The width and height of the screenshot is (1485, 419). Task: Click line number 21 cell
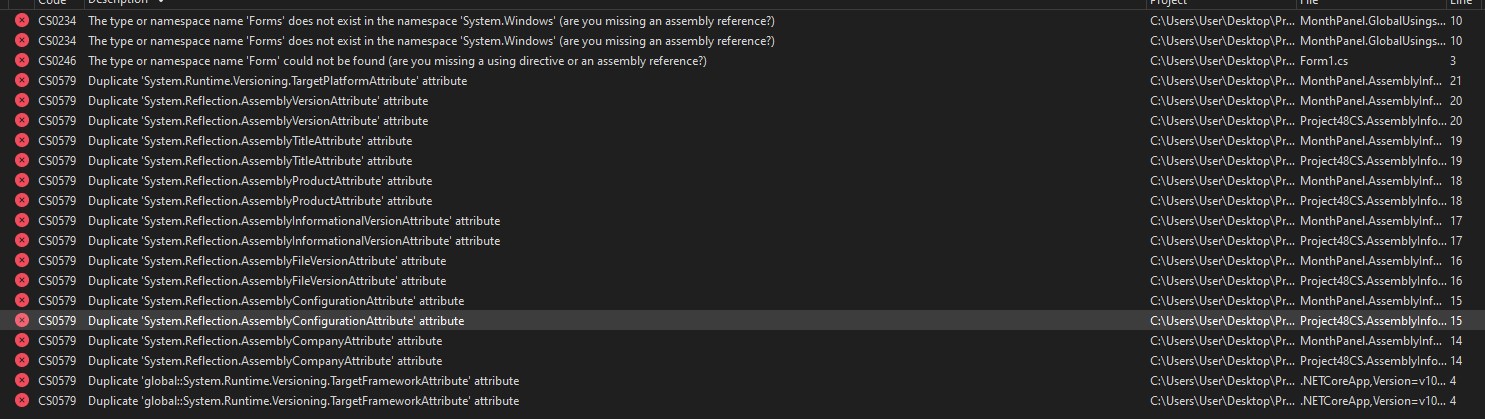tap(1455, 81)
